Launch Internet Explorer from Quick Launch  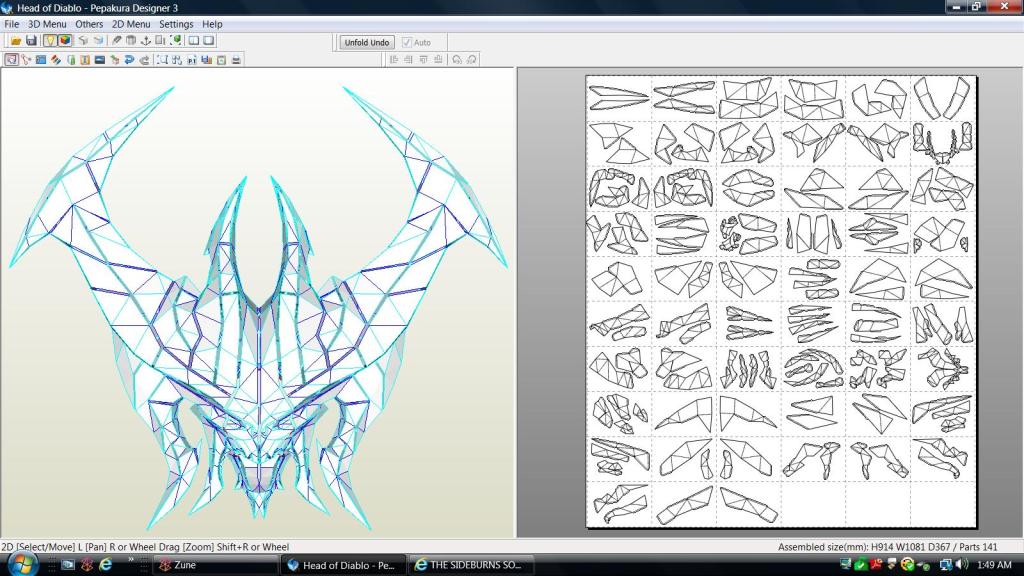pyautogui.click(x=105, y=564)
